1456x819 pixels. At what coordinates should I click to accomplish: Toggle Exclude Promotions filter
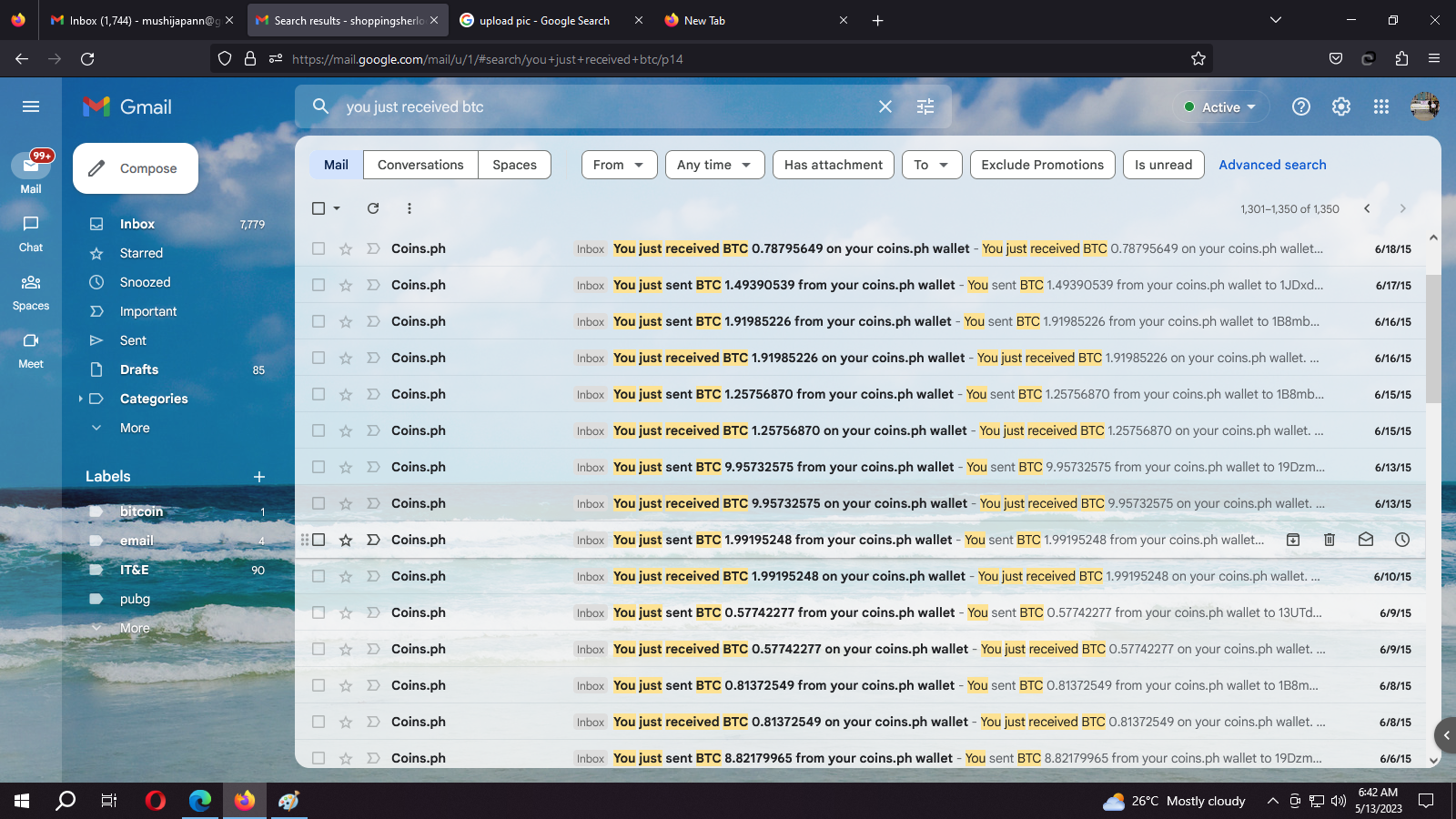(x=1043, y=165)
